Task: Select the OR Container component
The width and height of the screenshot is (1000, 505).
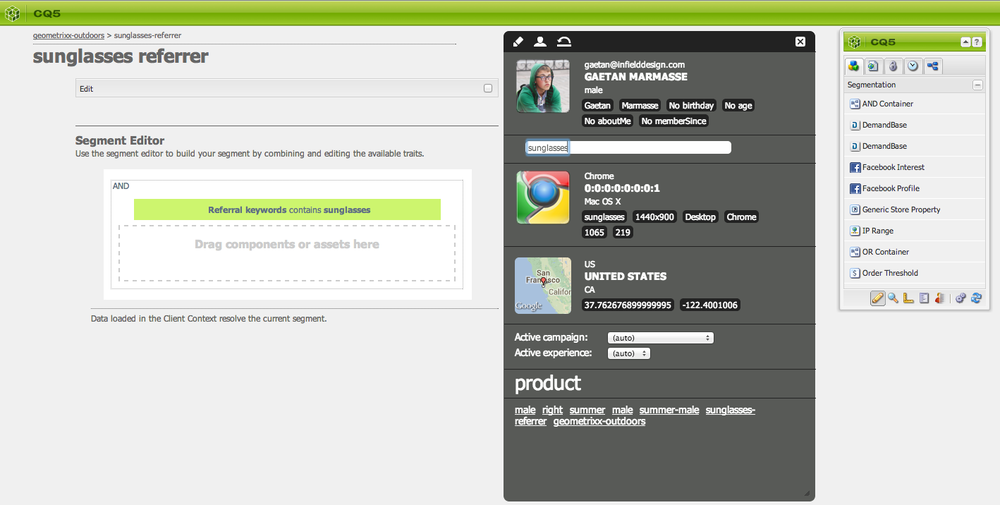Action: coord(915,252)
